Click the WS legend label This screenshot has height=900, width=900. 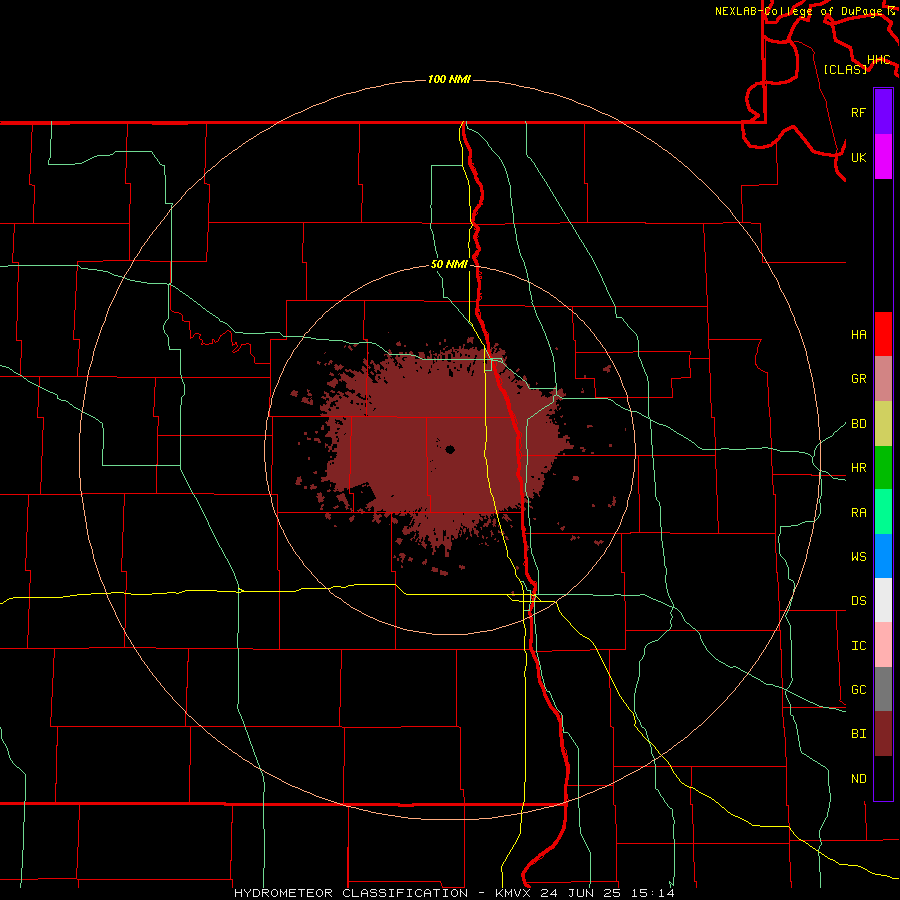click(858, 557)
